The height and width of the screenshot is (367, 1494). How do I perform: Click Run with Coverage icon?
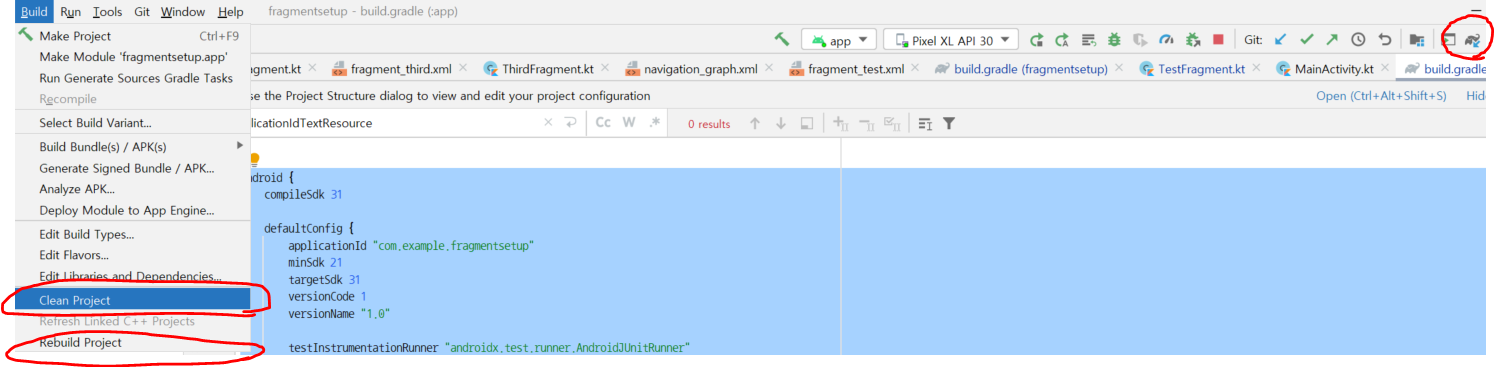(1140, 40)
